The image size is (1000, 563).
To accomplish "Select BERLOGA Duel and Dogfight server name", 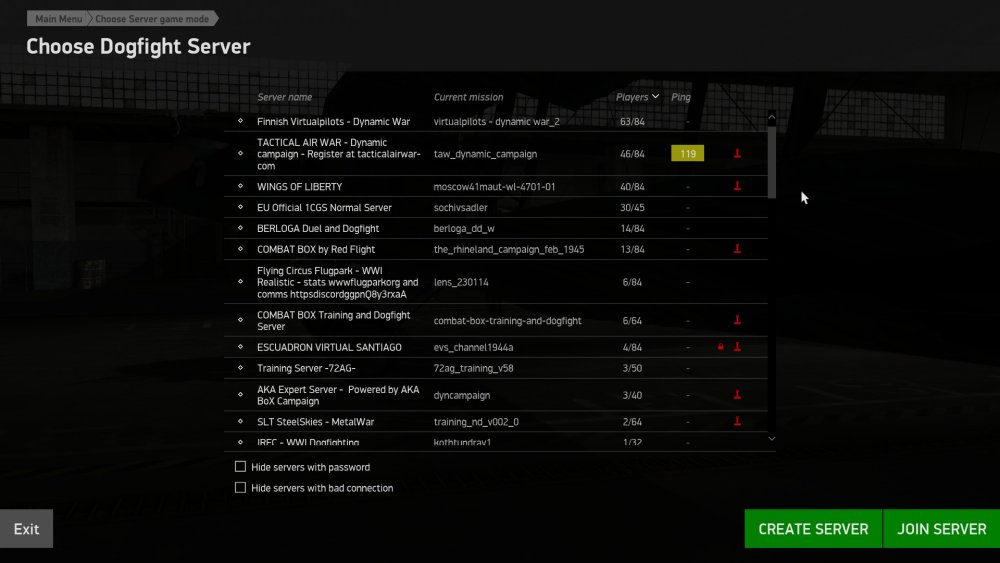I will click(318, 228).
